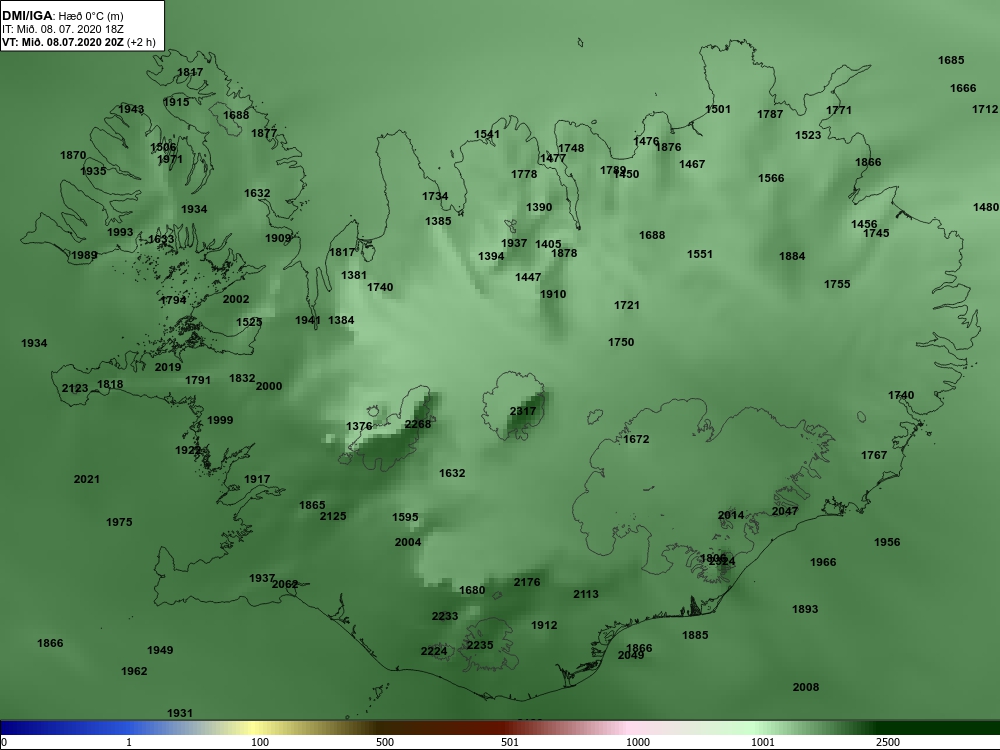Select the 1750 value label
1000x750 pixels.
pyautogui.click(x=621, y=342)
